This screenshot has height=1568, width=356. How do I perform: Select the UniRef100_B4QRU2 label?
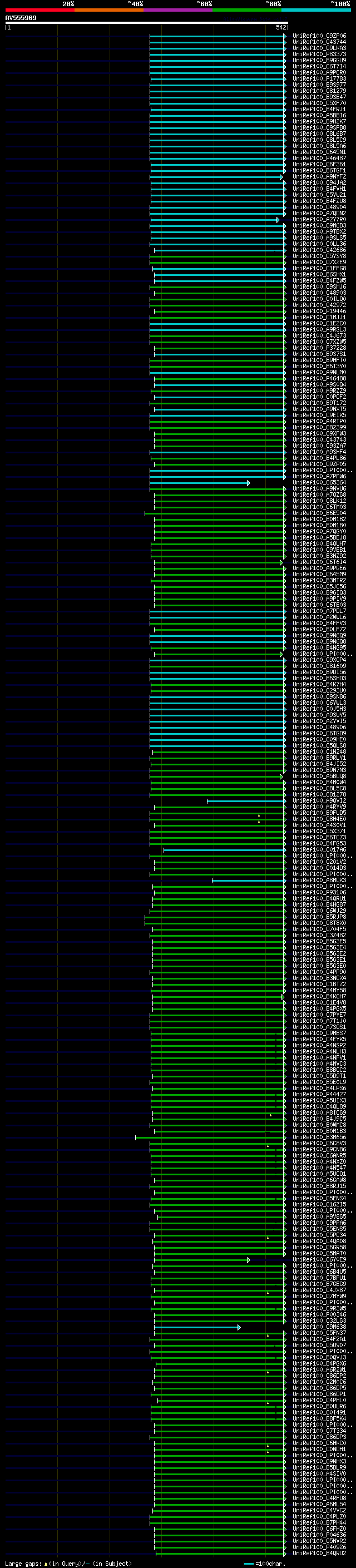pyautogui.click(x=319, y=1553)
